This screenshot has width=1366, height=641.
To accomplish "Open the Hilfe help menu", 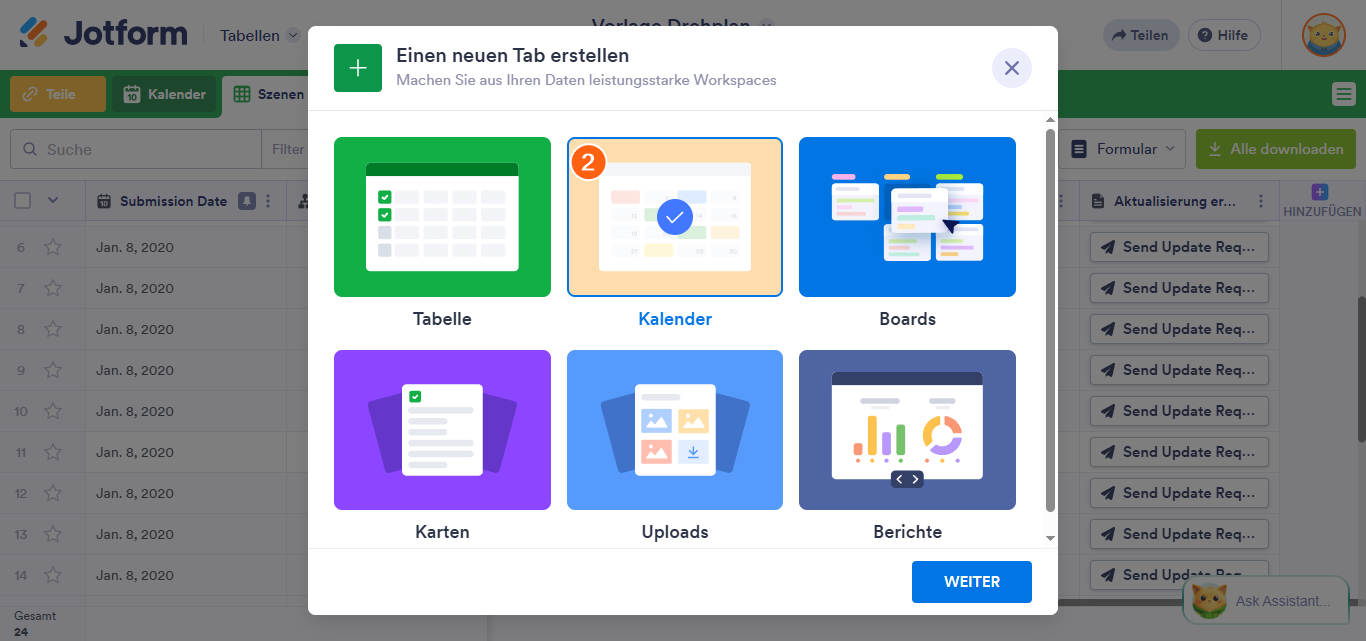I will click(1223, 34).
